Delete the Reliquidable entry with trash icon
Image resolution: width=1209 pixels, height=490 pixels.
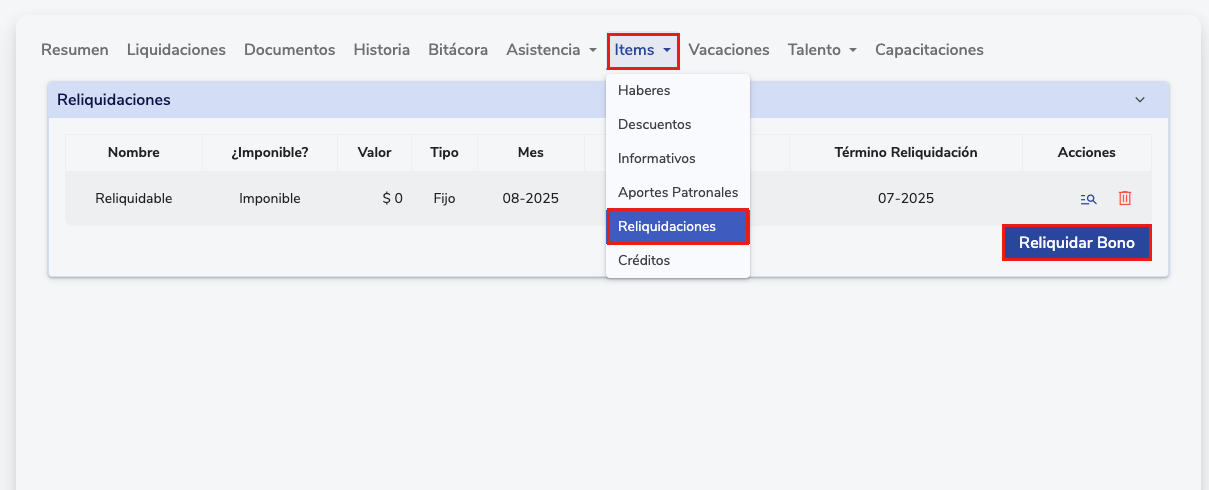click(x=1125, y=199)
